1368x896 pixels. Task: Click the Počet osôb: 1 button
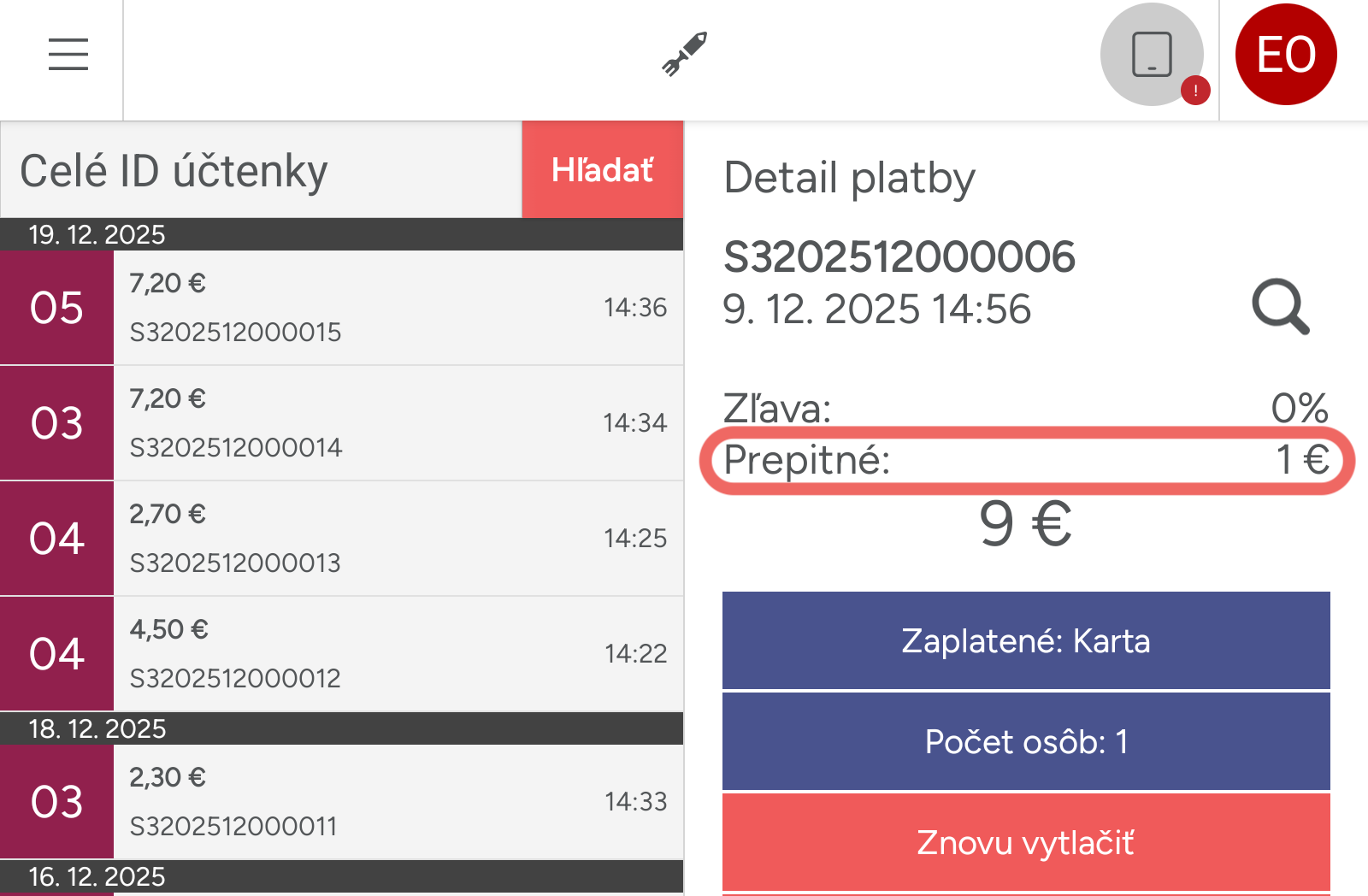tap(1025, 741)
